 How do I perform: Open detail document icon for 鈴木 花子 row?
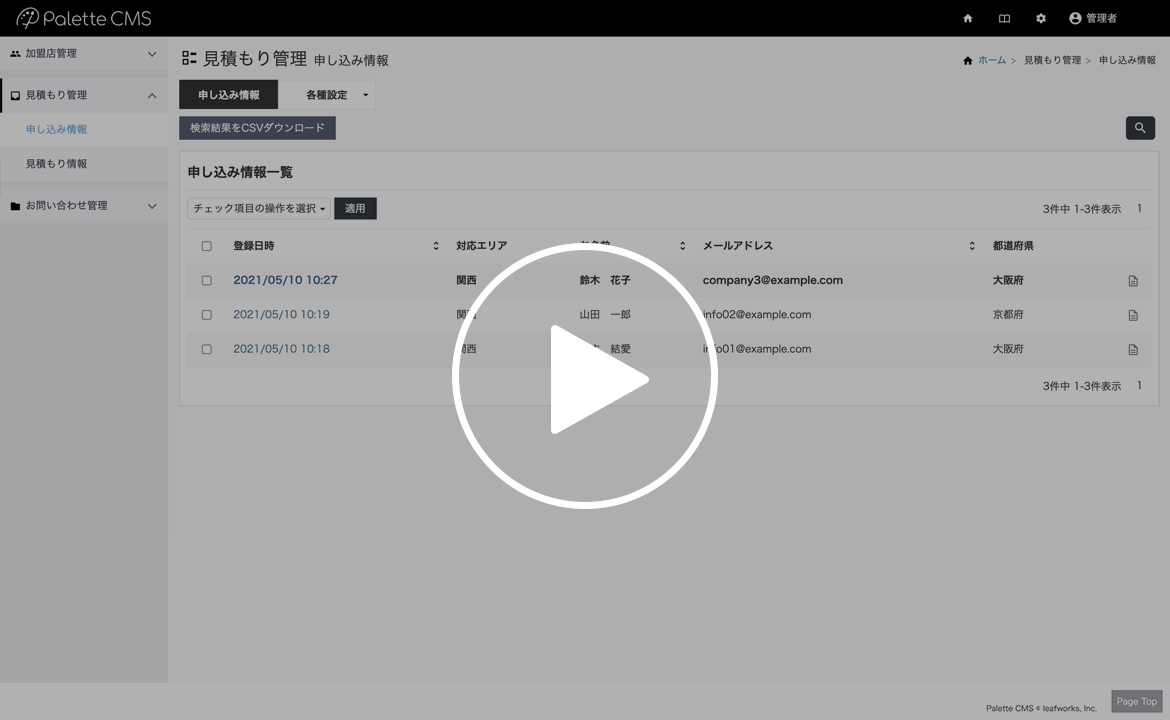(1133, 281)
